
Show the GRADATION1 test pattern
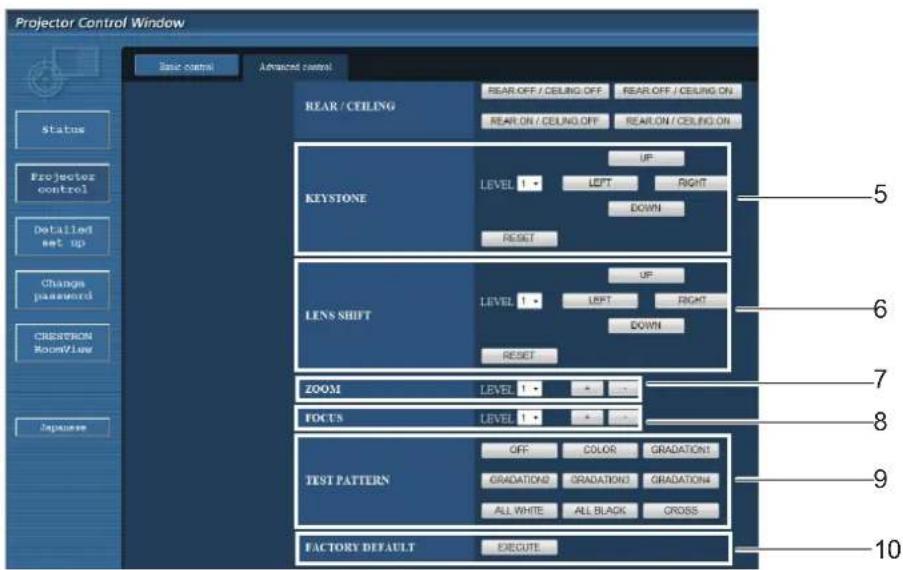[681, 450]
